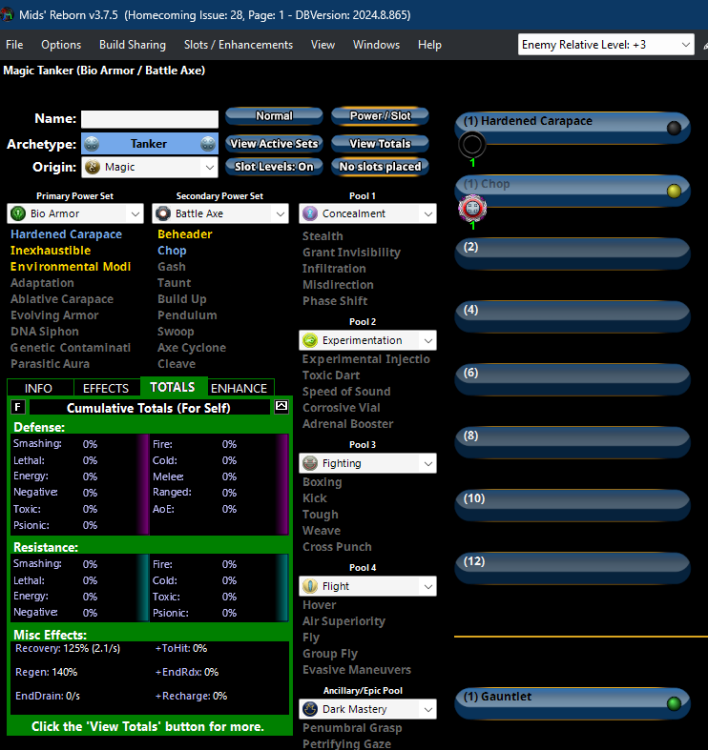
Task: Click the View Active Sets button
Action: pyautogui.click(x=273, y=143)
